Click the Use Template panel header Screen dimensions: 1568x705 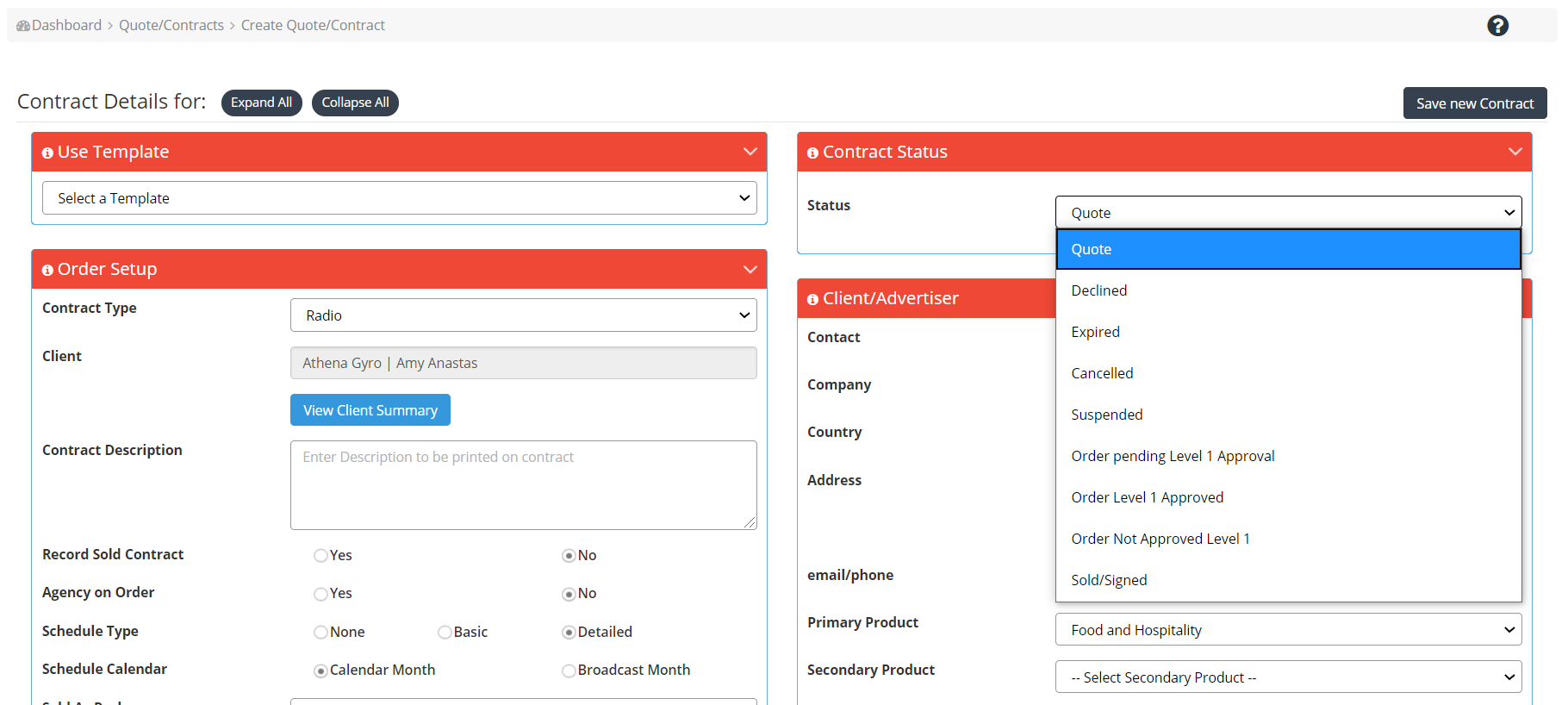pos(400,152)
